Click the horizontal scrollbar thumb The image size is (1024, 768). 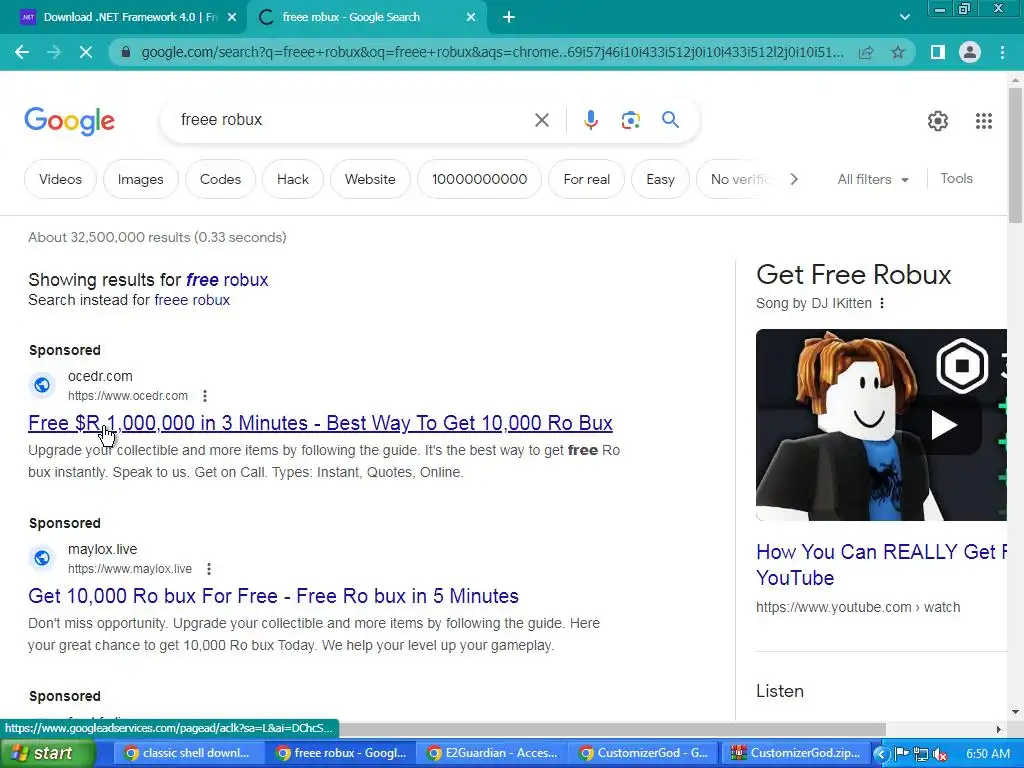point(612,729)
